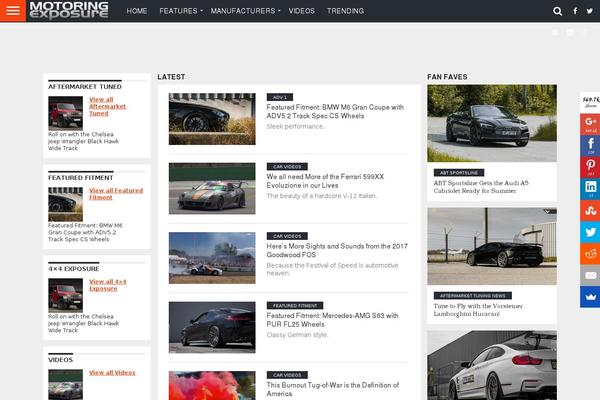Screen dimensions: 600x400
Task: Click Chelsea Jeep text in Aftermarket Tuned widget
Action: point(83,141)
